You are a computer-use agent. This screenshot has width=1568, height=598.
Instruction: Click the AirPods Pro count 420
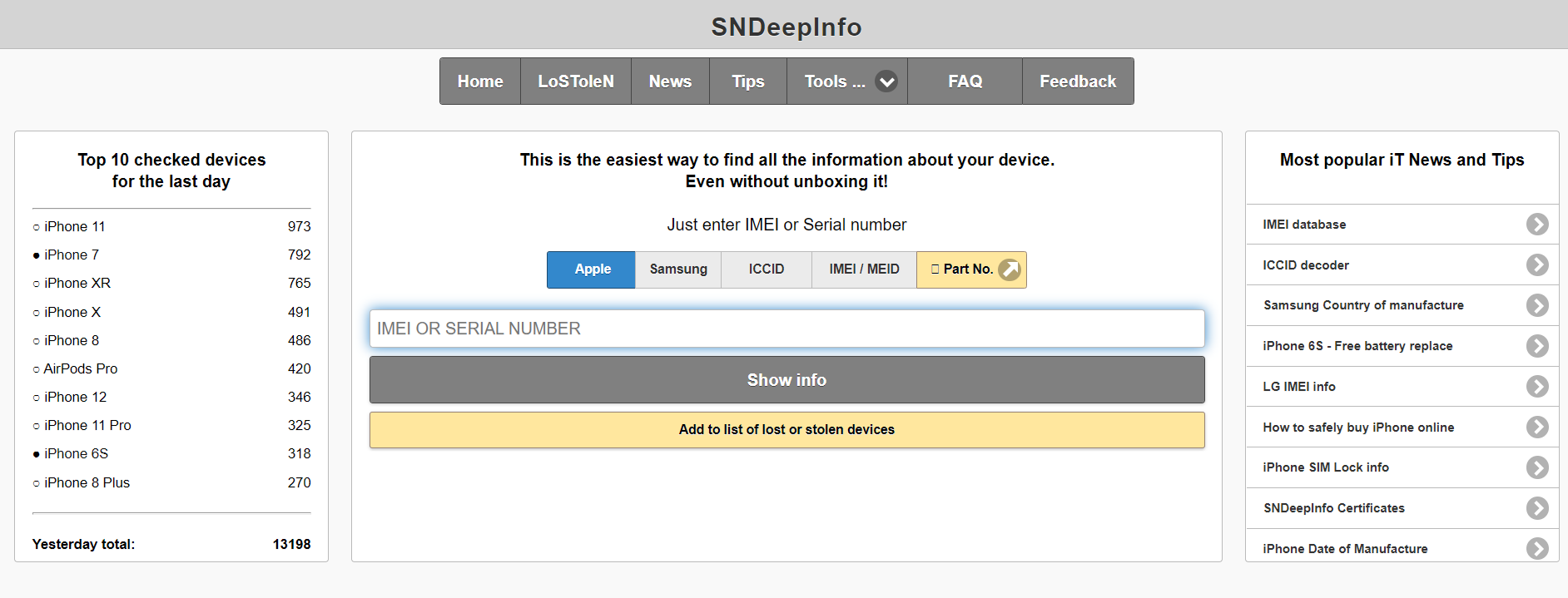pos(299,368)
